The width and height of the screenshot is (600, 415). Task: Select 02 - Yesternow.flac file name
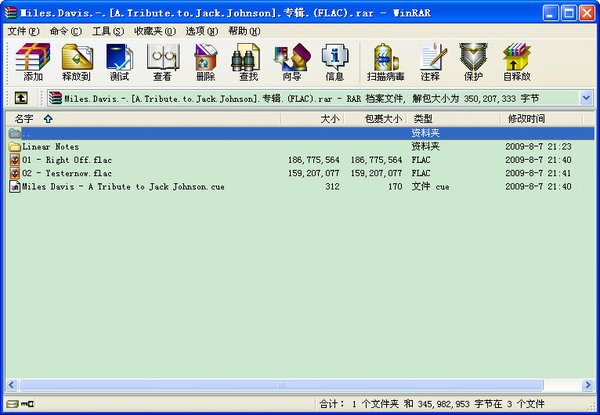coord(67,173)
